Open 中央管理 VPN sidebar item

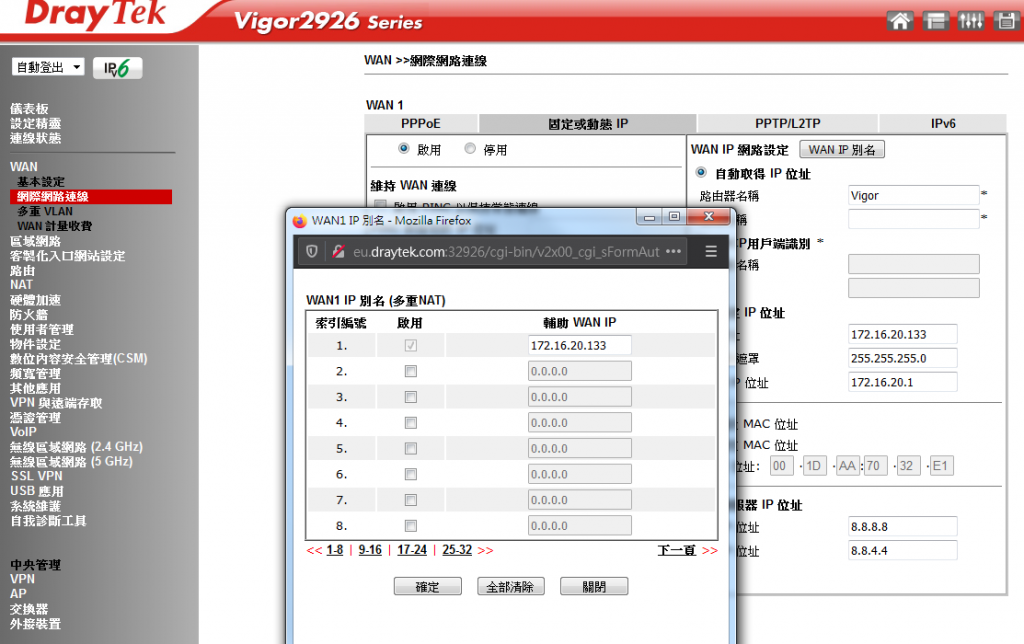[22, 579]
